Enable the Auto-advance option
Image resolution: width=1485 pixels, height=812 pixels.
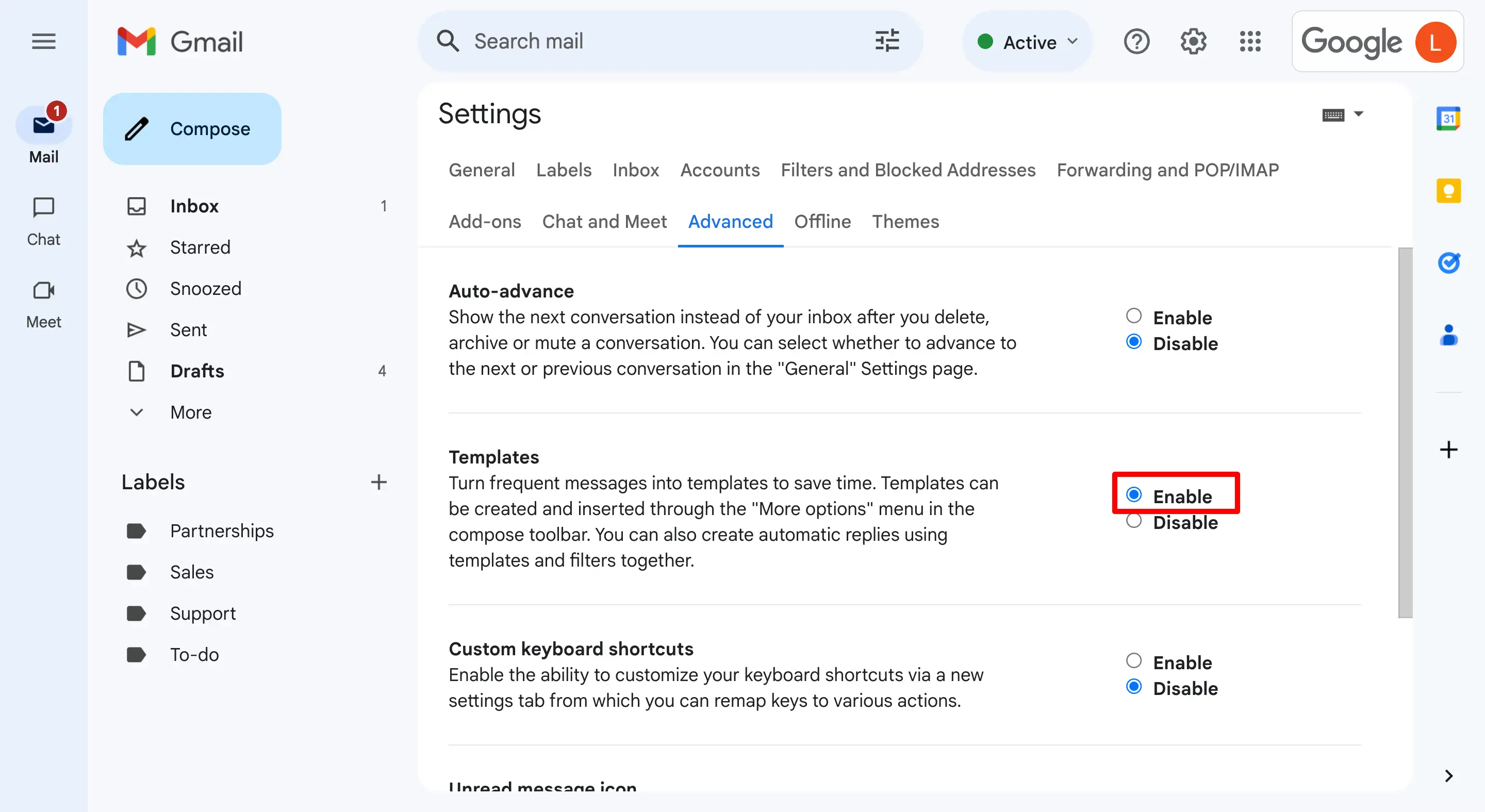coord(1133,316)
